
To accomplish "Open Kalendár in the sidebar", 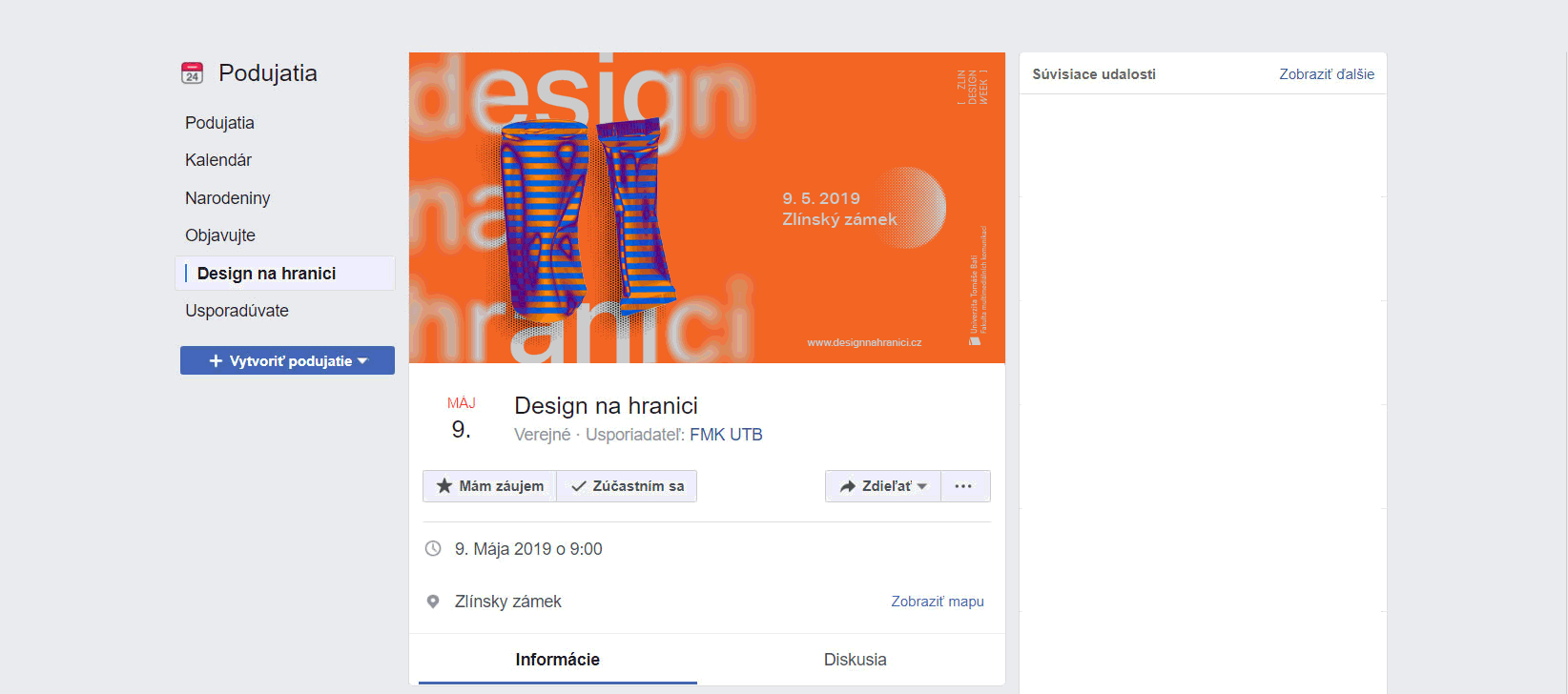I will coord(218,160).
